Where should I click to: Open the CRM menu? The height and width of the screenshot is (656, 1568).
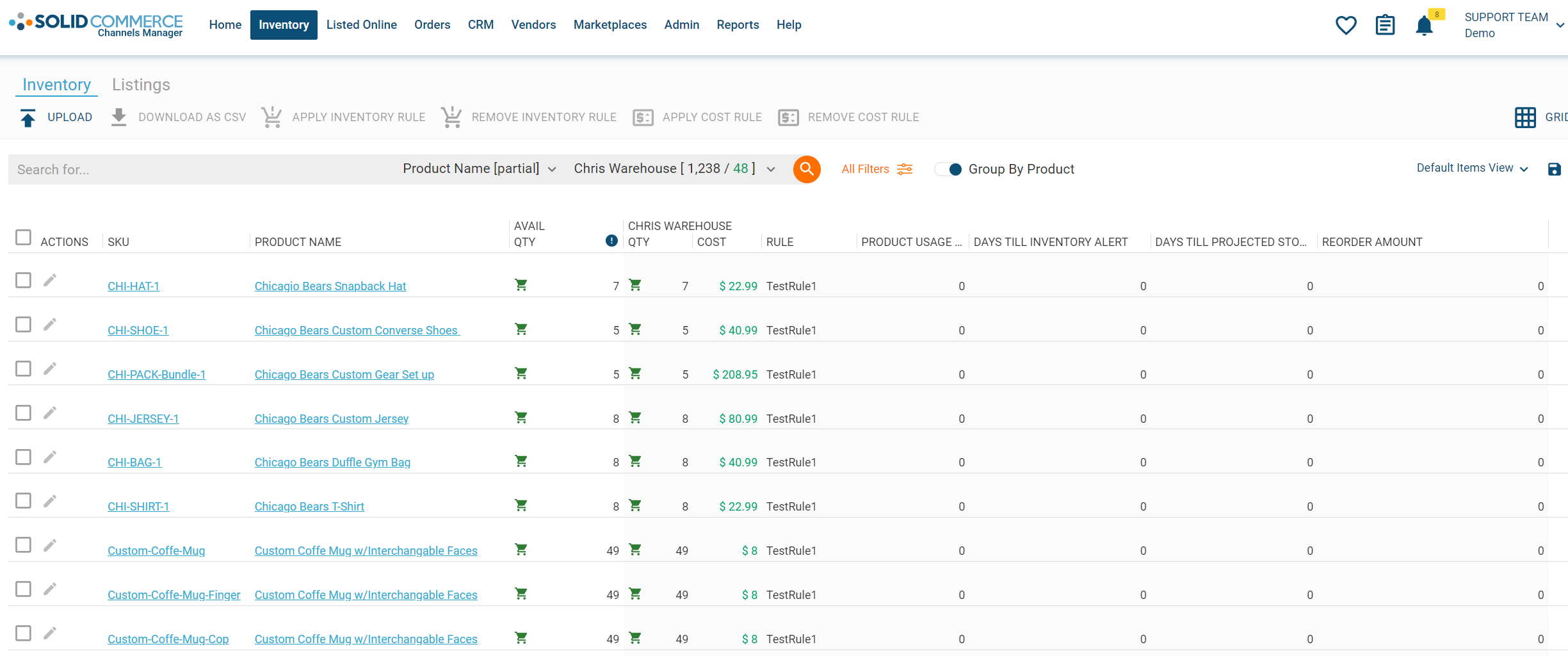(x=481, y=25)
